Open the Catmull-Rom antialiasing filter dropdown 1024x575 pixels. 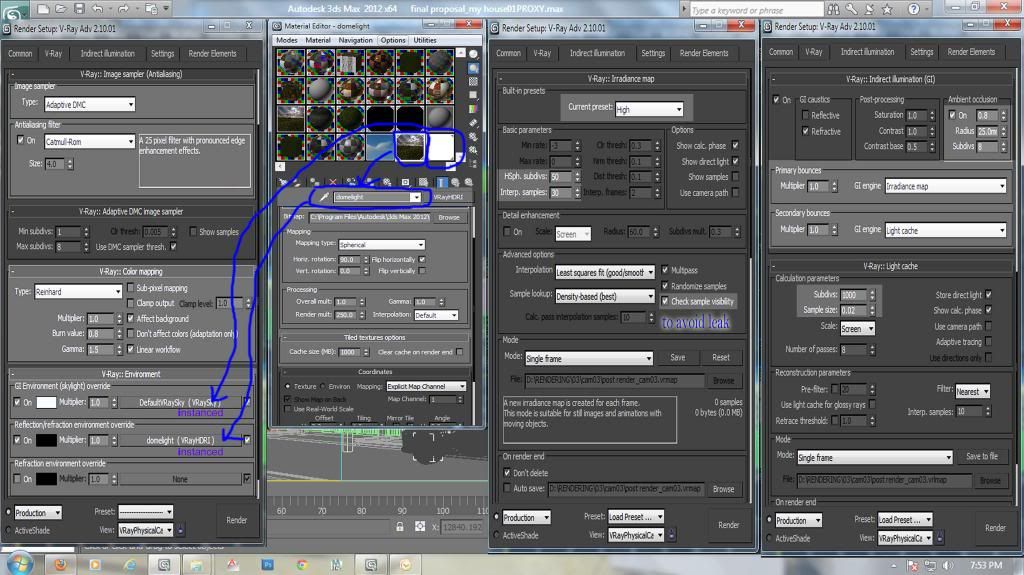pyautogui.click(x=89, y=141)
